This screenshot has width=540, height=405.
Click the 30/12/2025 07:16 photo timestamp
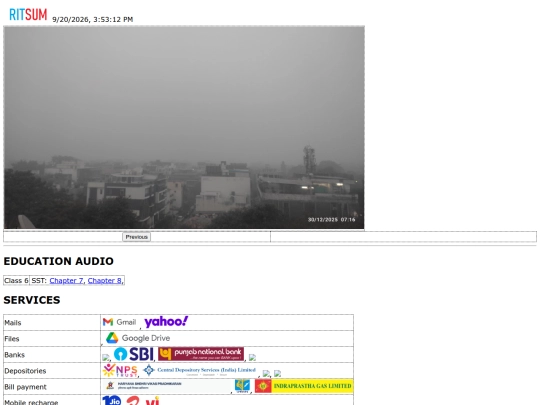pyautogui.click(x=331, y=219)
